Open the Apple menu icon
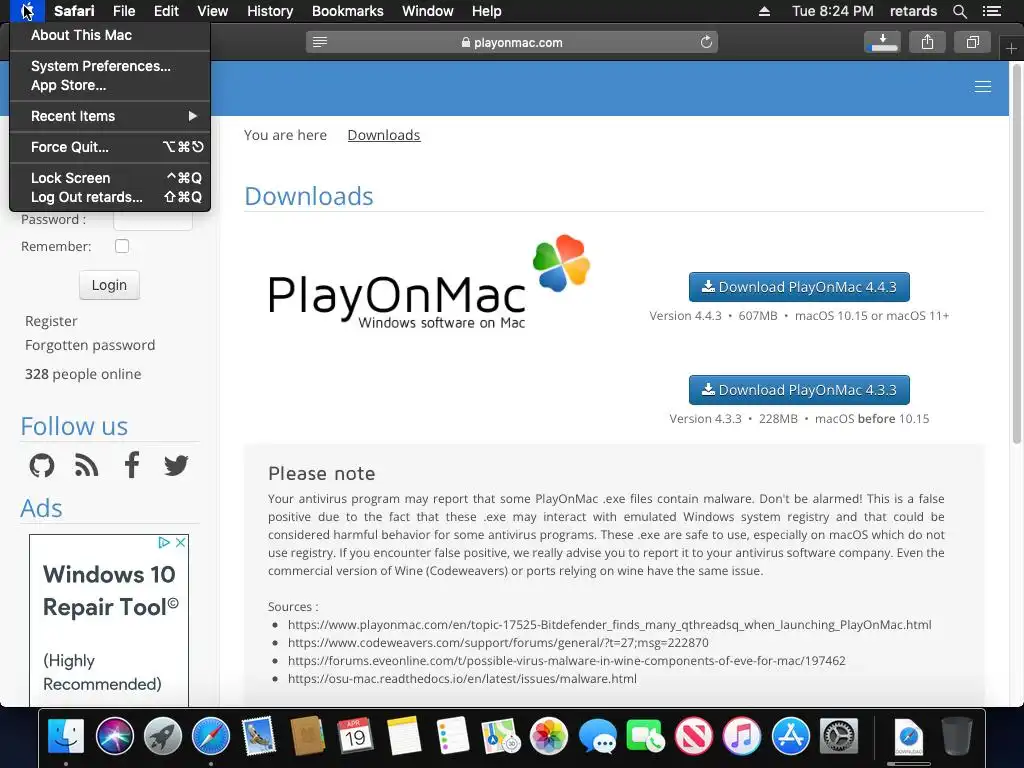Viewport: 1024px width, 768px height. pos(27,11)
